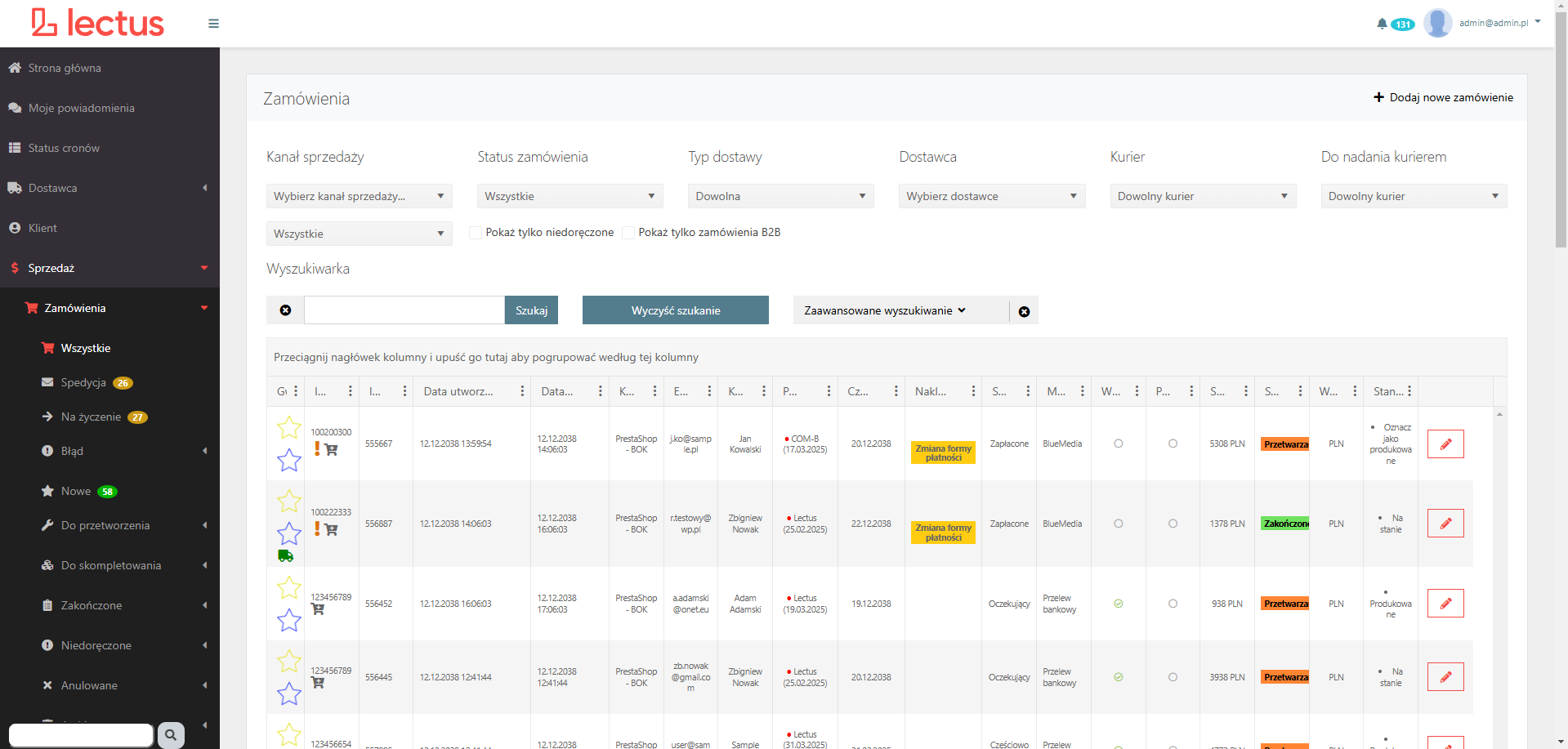
Task: Toggle green checked circle for order 556452
Action: click(1119, 604)
